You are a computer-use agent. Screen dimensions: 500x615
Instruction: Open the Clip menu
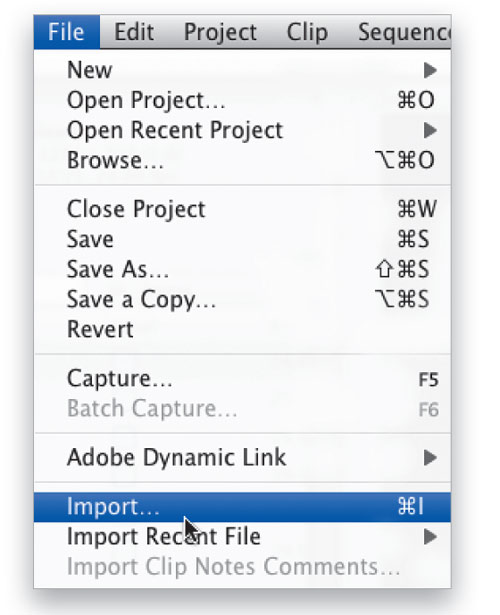[307, 32]
